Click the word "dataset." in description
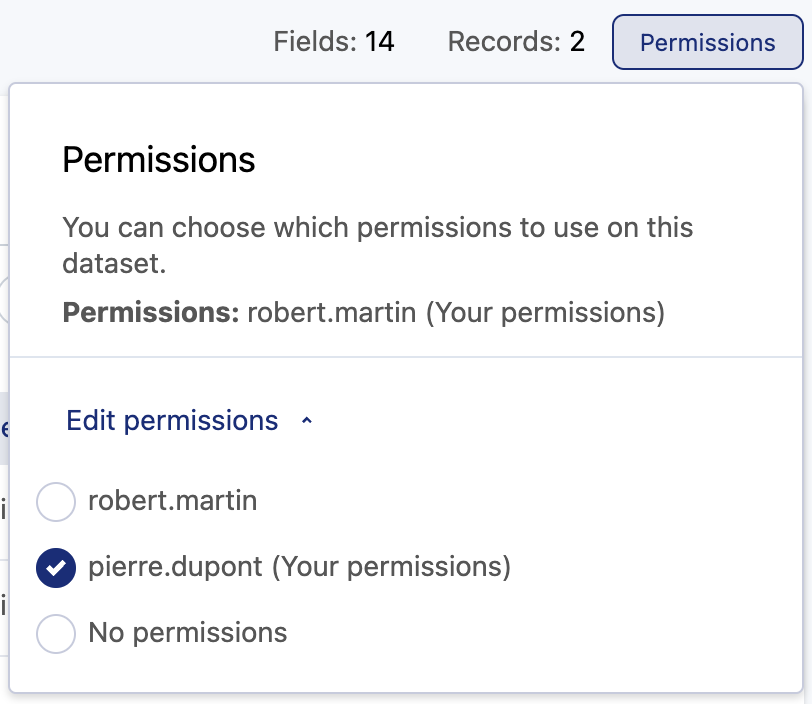Image resolution: width=812 pixels, height=704 pixels. [113, 265]
